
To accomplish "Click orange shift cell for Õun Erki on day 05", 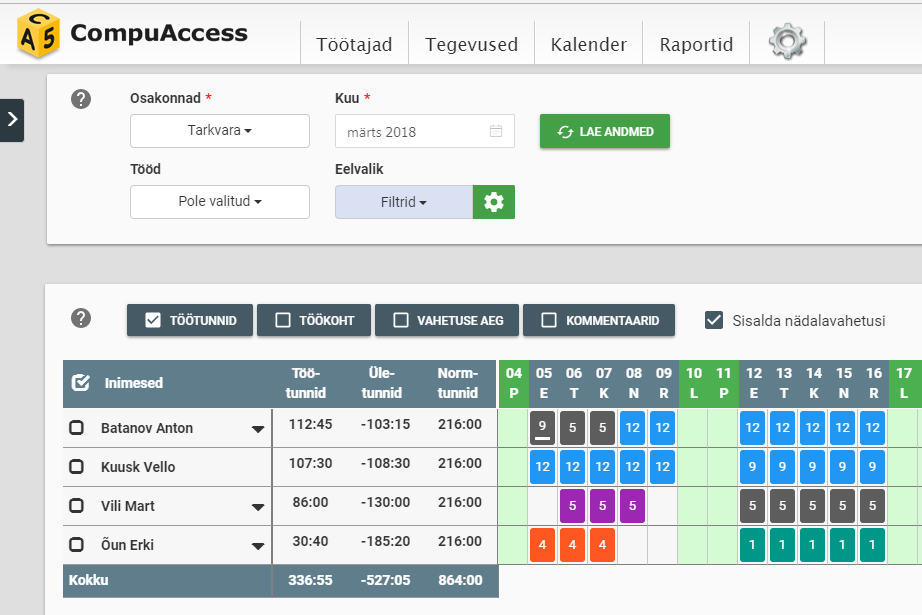I will pos(542,545).
